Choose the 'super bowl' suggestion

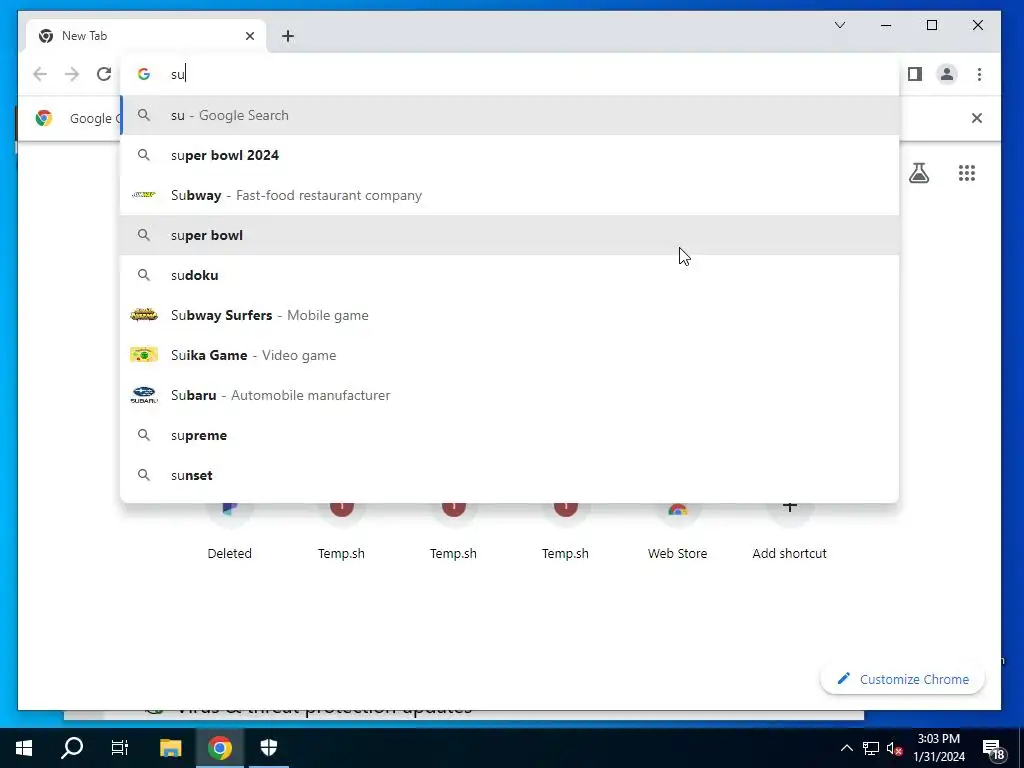510,235
